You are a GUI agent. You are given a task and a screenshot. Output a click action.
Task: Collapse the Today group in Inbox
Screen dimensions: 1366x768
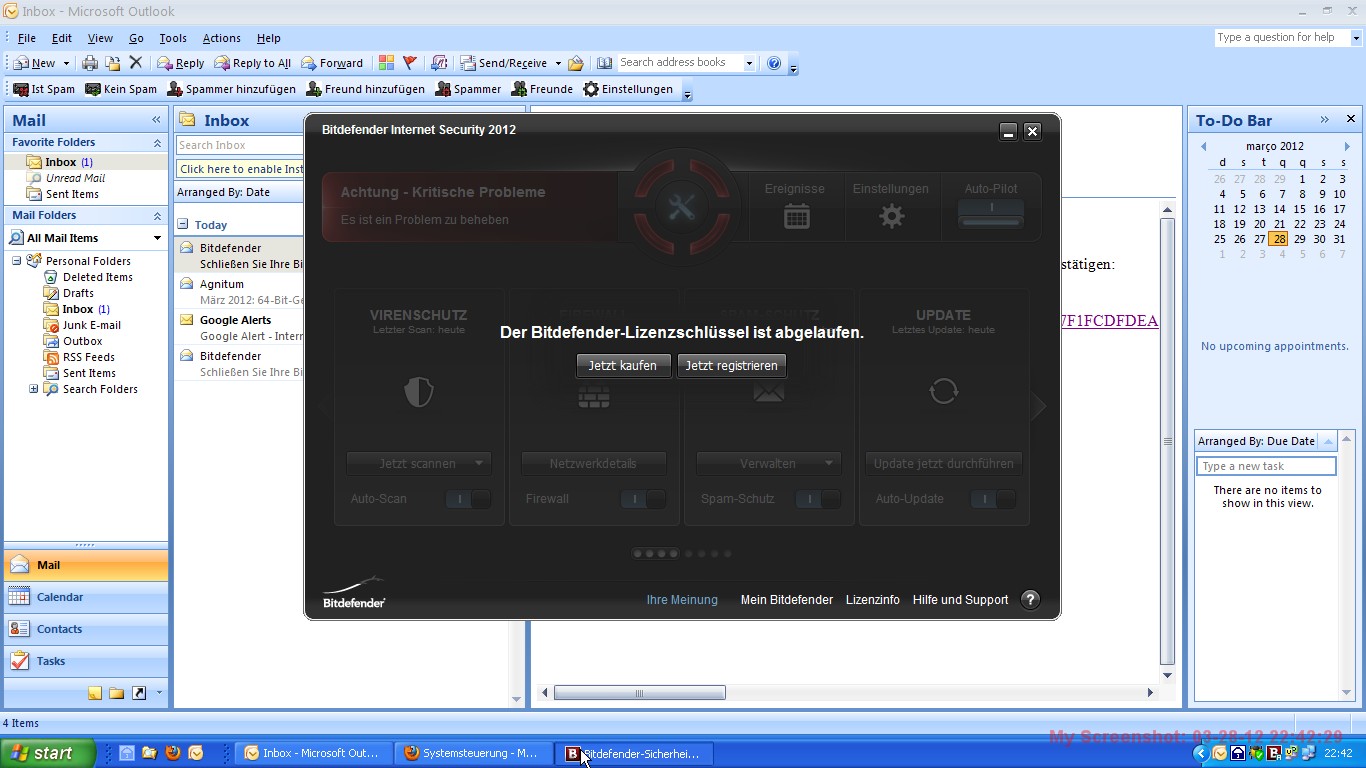coord(183,225)
